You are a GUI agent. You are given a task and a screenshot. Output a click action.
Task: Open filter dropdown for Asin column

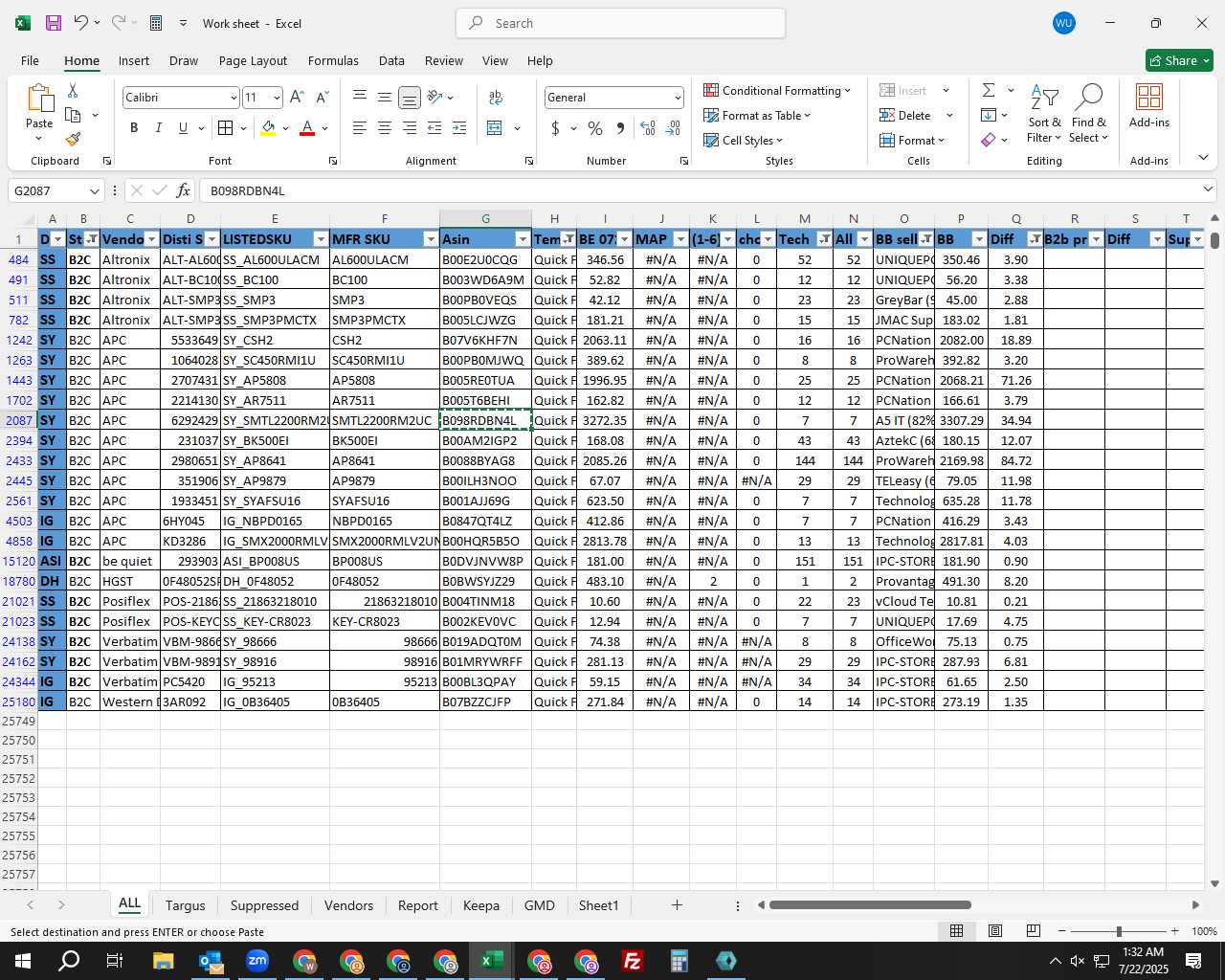(523, 239)
